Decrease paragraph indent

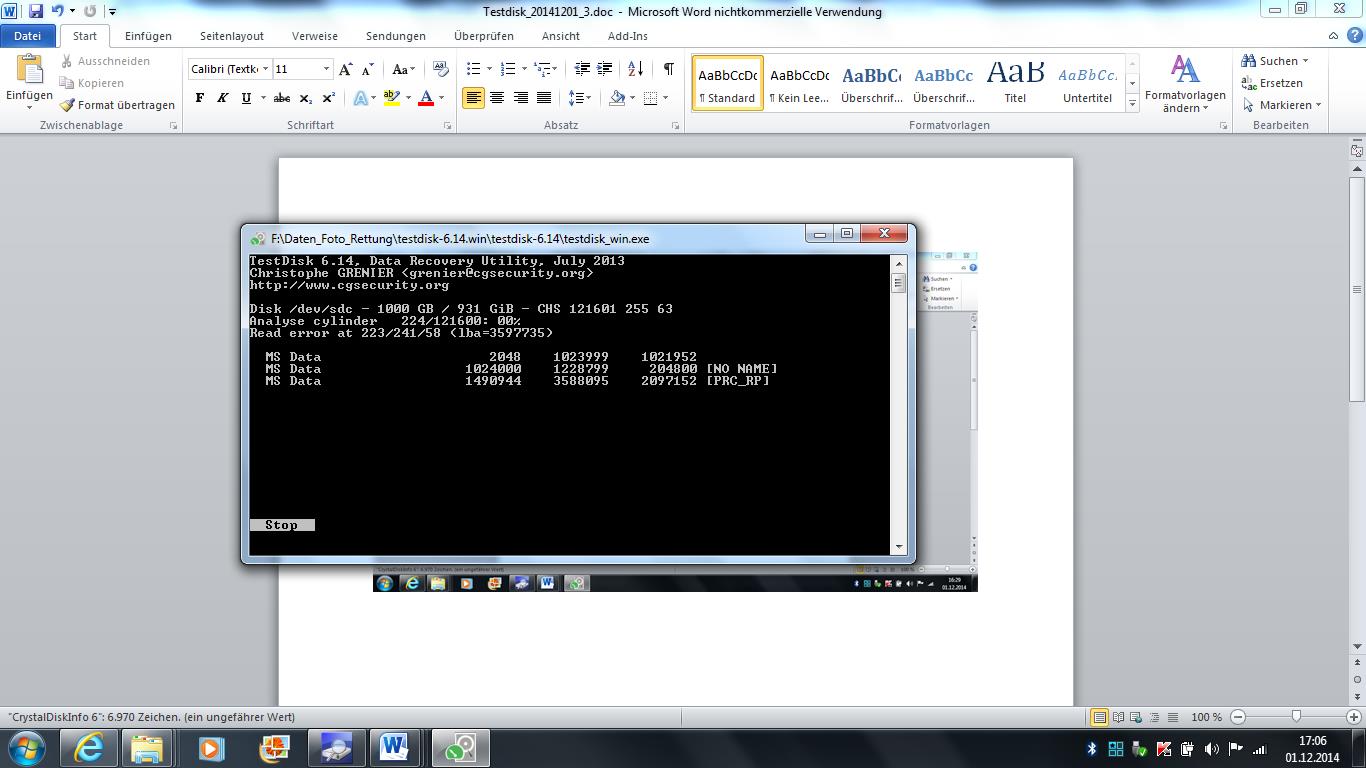pos(583,69)
